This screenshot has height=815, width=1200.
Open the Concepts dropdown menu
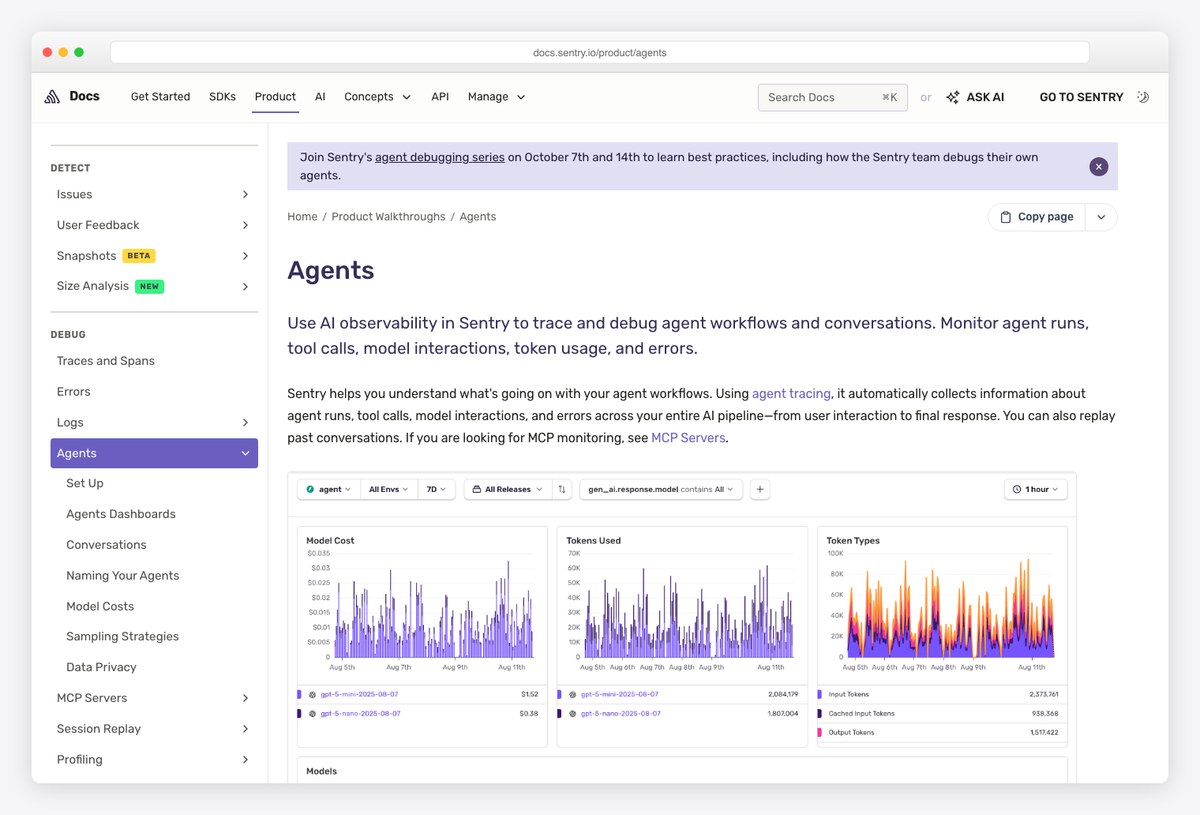[377, 97]
